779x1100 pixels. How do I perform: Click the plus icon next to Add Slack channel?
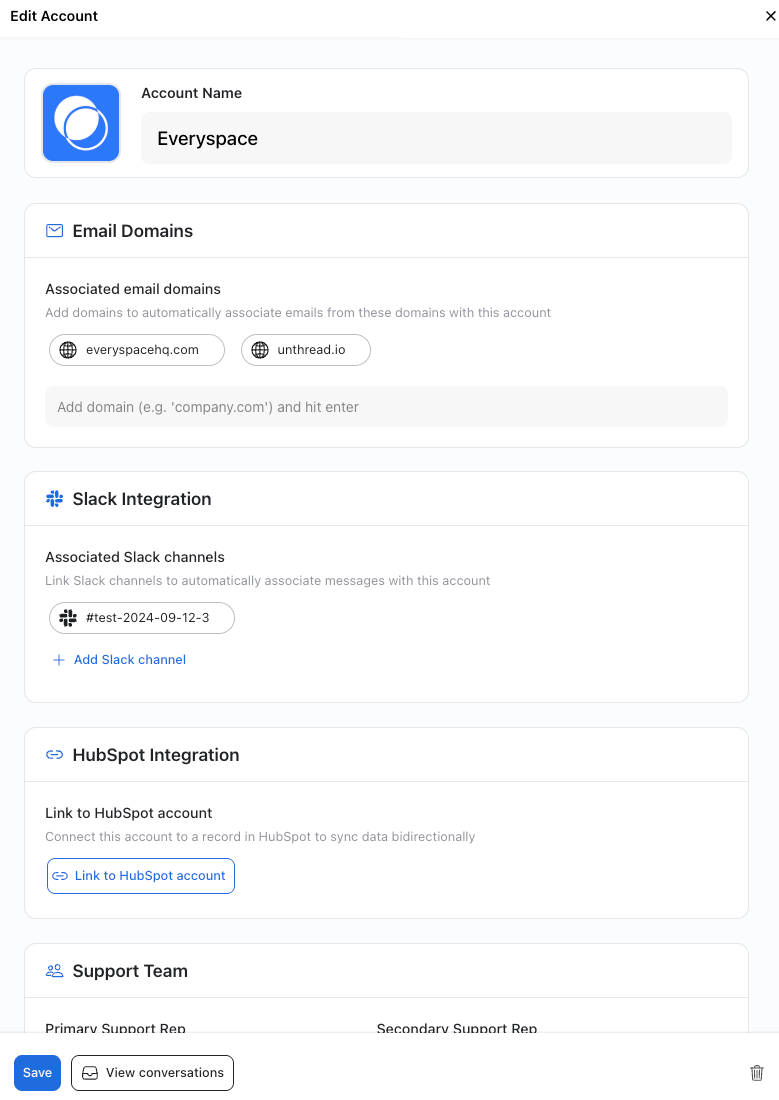coord(59,660)
